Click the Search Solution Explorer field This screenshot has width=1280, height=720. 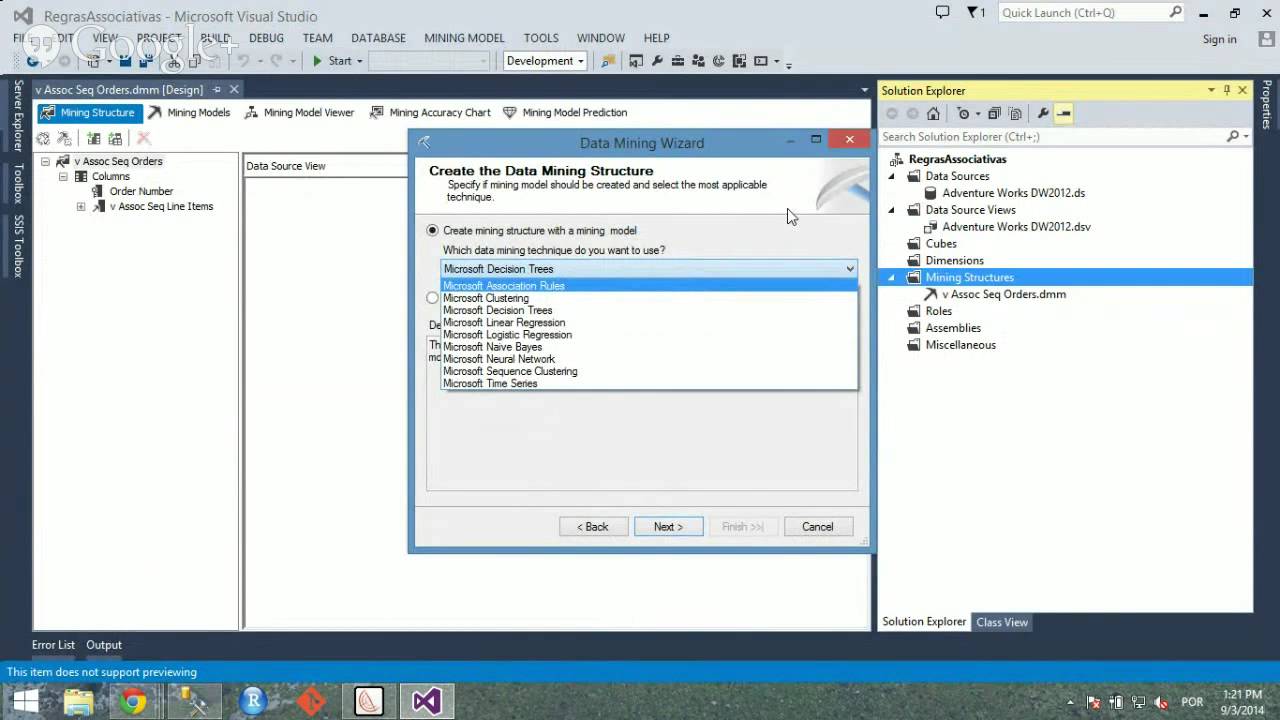click(x=1053, y=137)
